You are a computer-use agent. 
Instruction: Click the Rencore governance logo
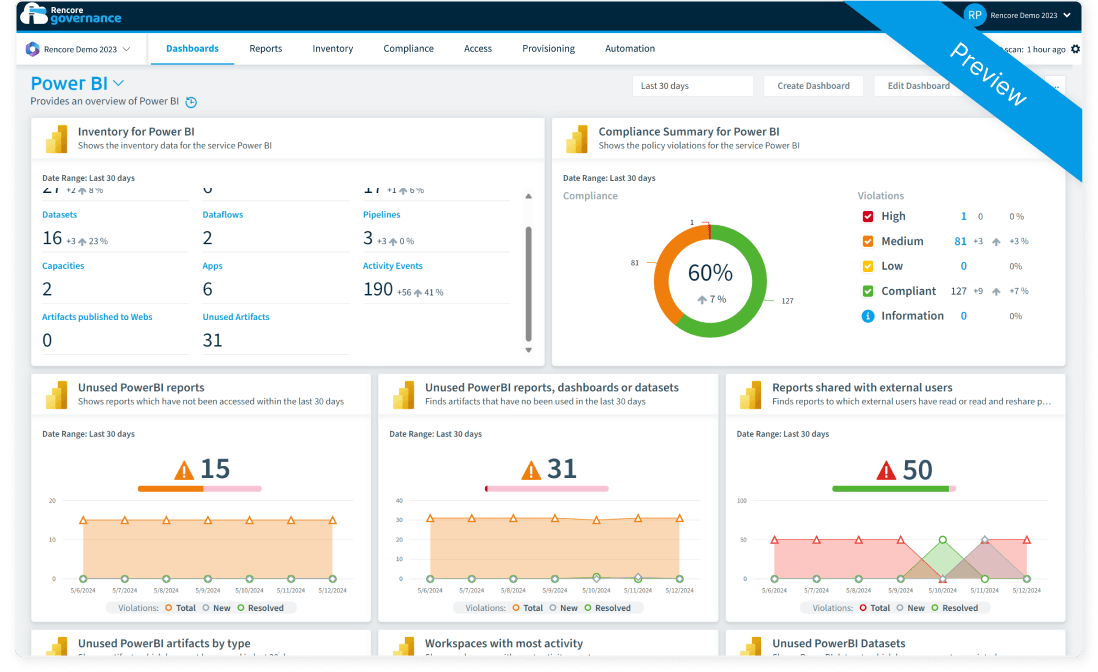(69, 15)
